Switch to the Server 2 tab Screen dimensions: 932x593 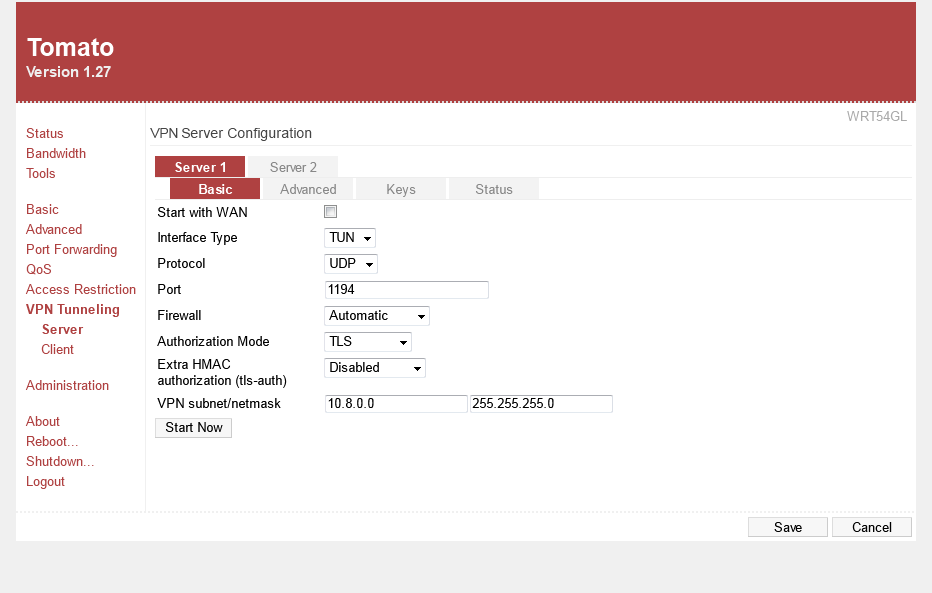tap(293, 167)
